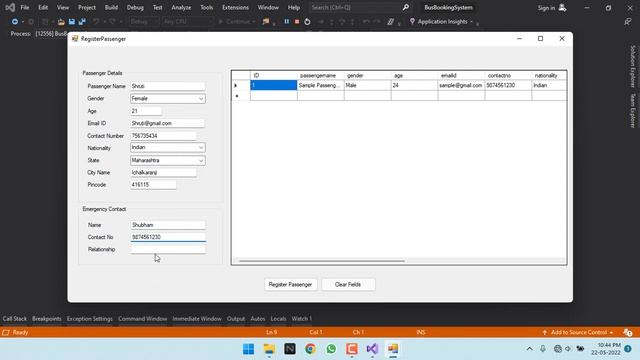Open the Application Insights dropdown arrow
The image size is (640, 360).
click(471, 22)
